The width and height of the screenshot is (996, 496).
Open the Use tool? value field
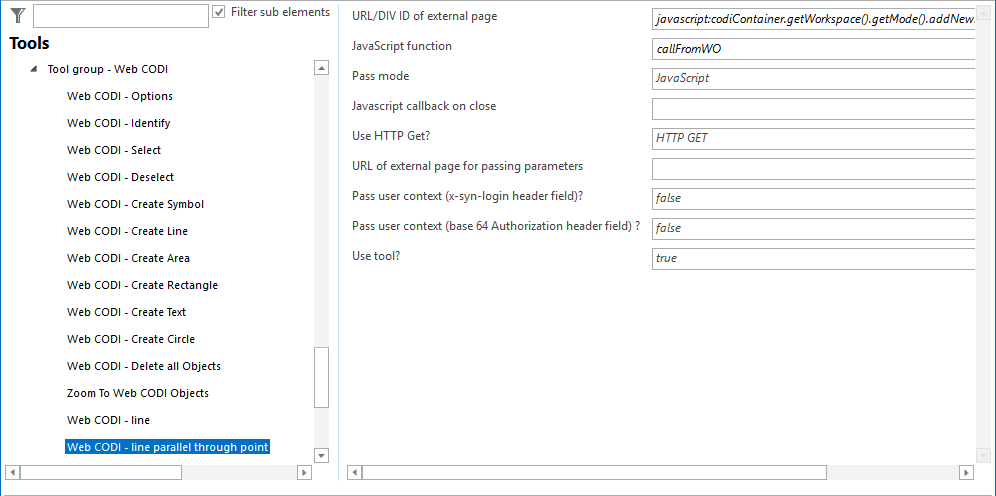coord(813,258)
